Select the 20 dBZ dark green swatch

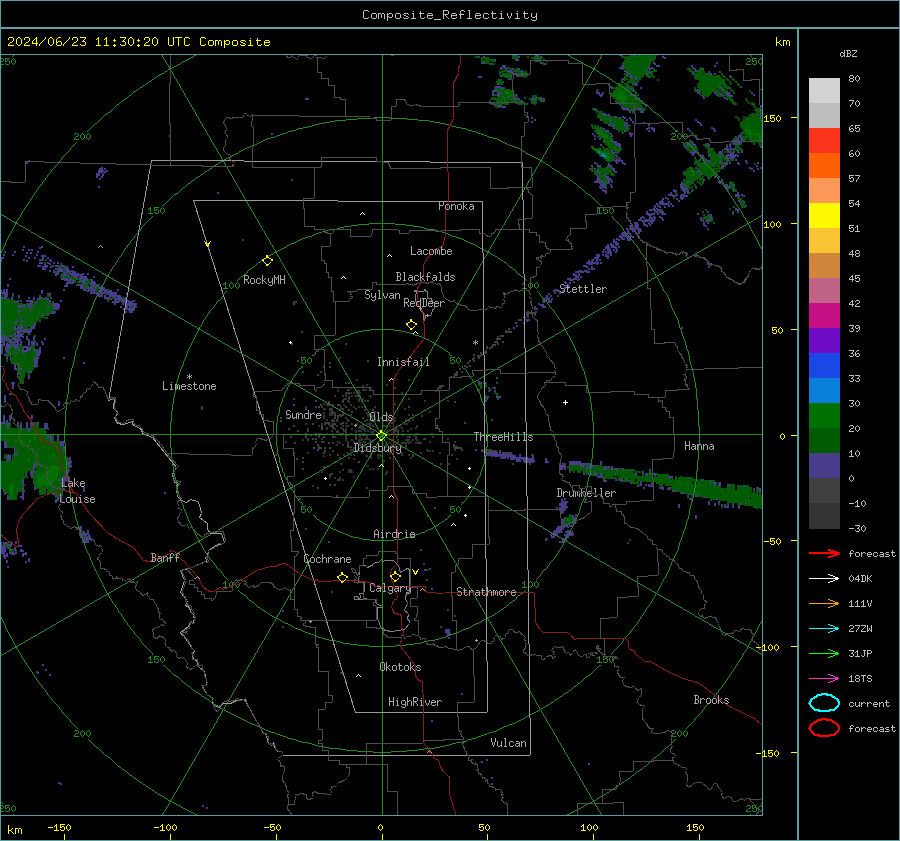click(824, 440)
